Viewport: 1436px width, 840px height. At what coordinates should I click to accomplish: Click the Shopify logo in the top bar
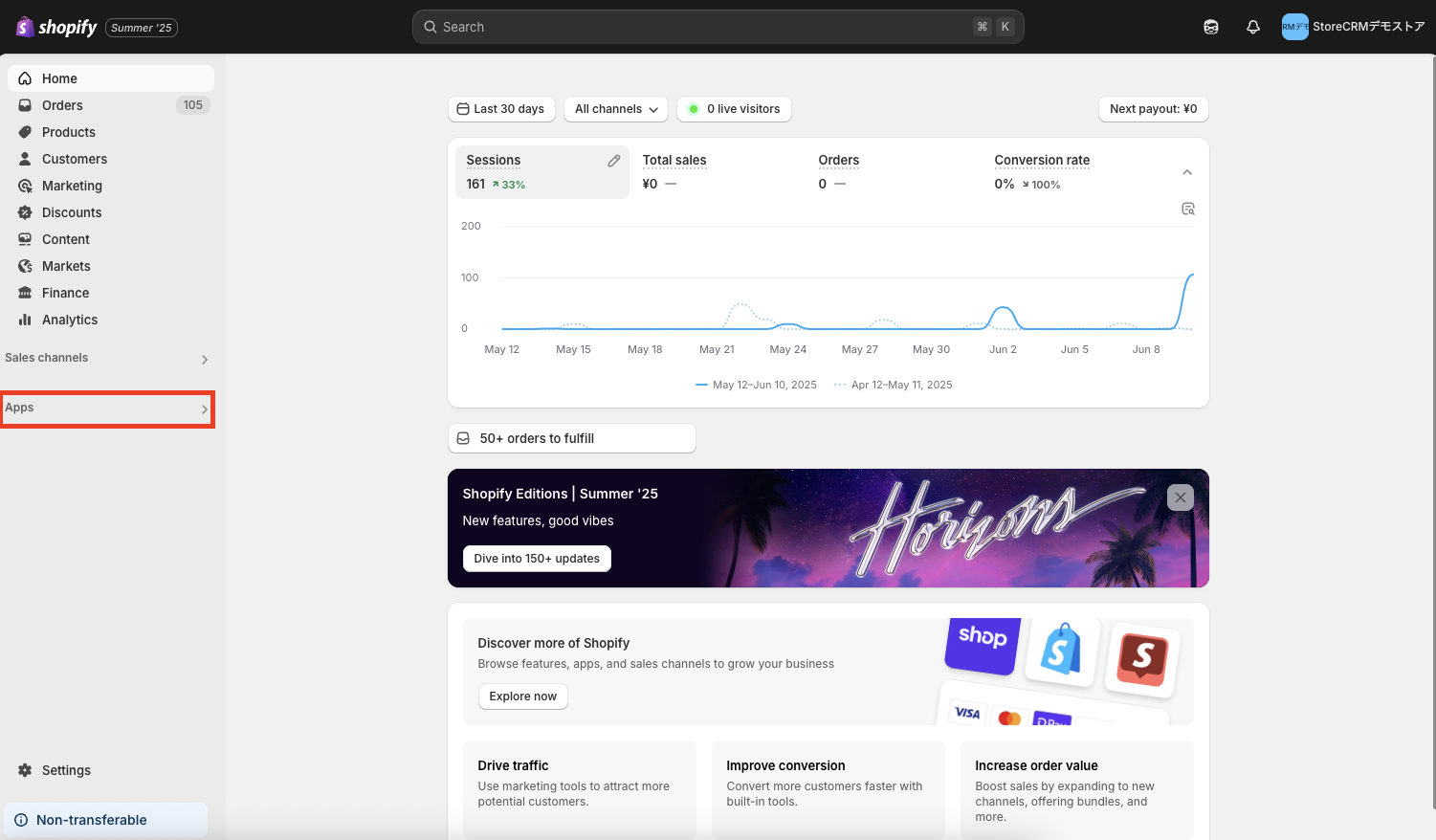point(56,27)
